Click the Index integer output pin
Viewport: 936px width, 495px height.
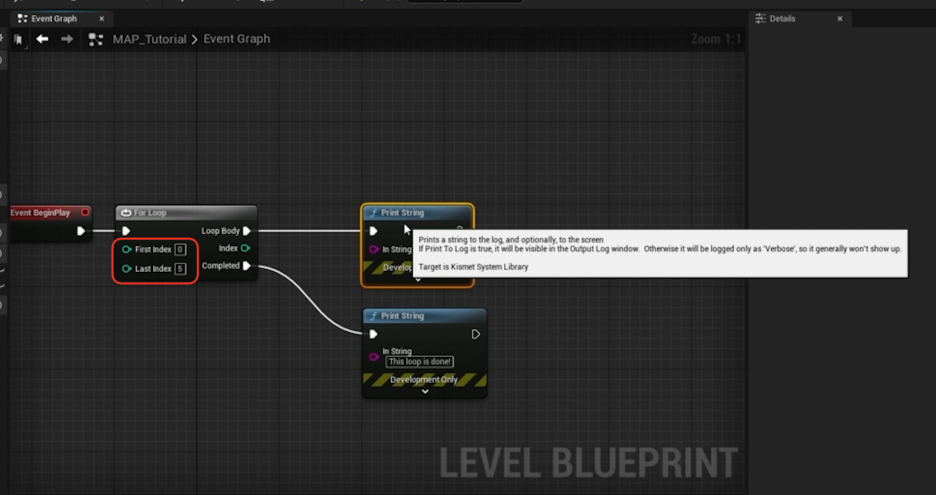(245, 248)
